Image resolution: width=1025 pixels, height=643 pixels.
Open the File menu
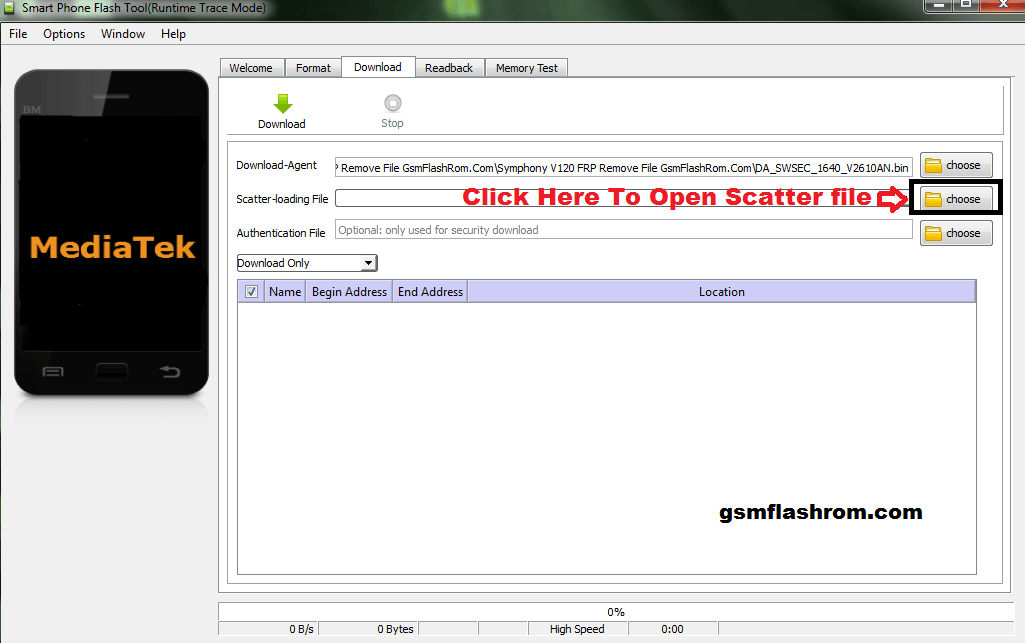[x=18, y=34]
